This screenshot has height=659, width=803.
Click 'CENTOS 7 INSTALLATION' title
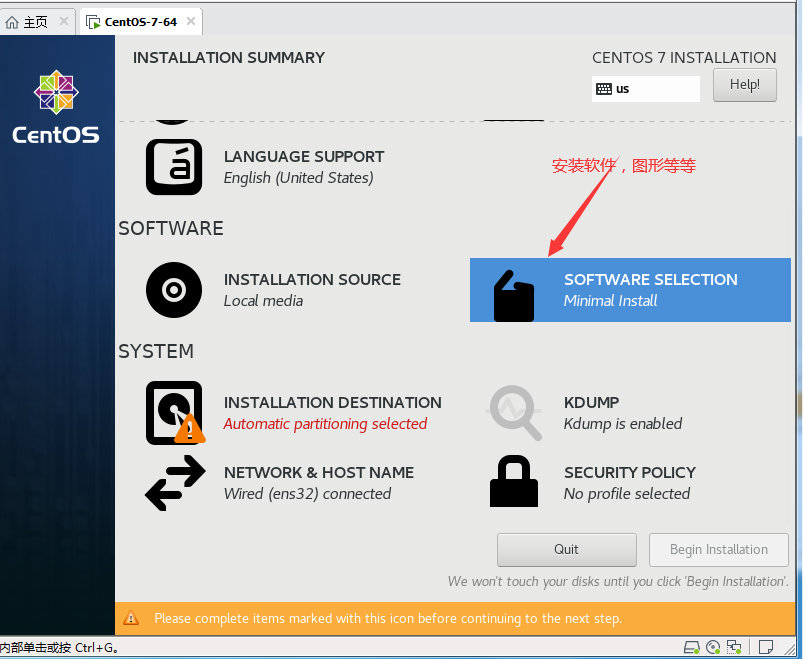[x=684, y=57]
